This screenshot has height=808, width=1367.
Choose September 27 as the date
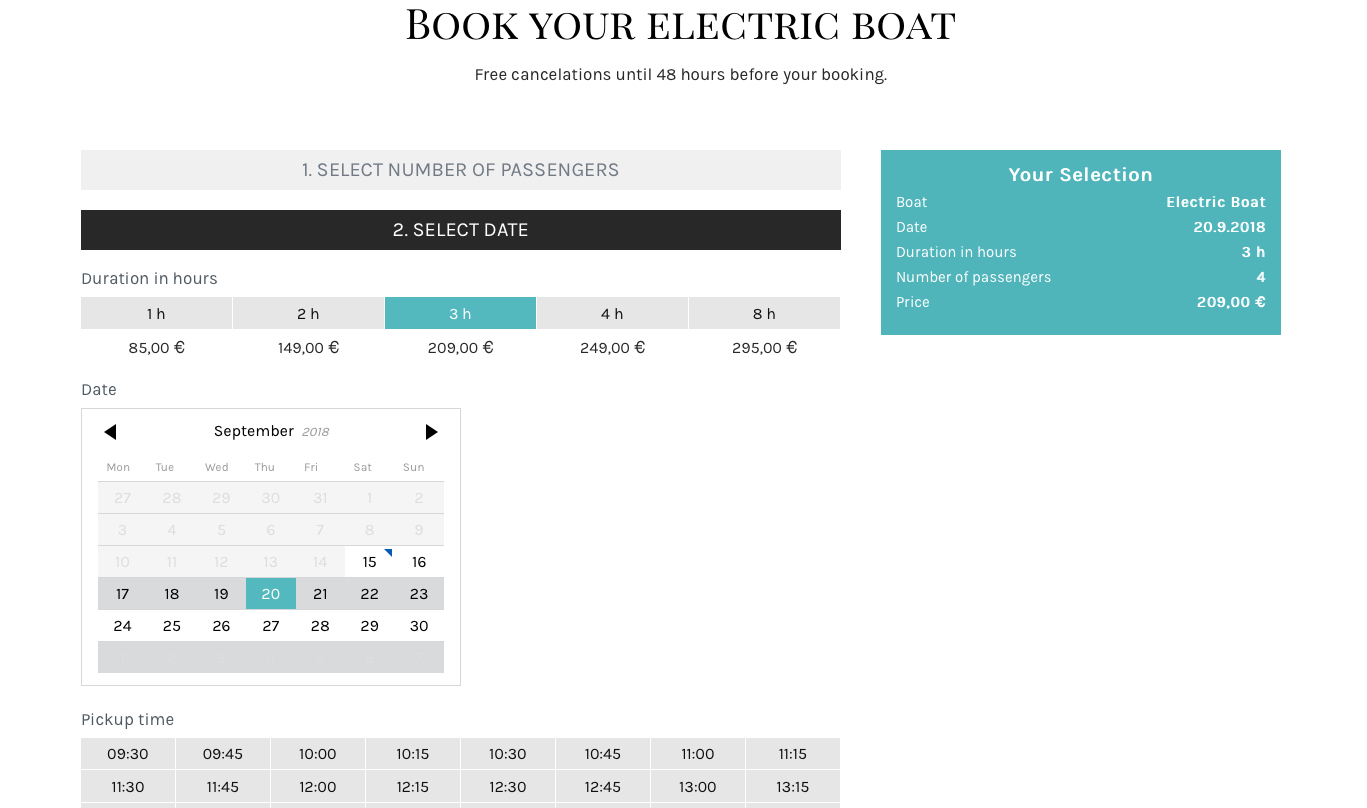pos(271,626)
